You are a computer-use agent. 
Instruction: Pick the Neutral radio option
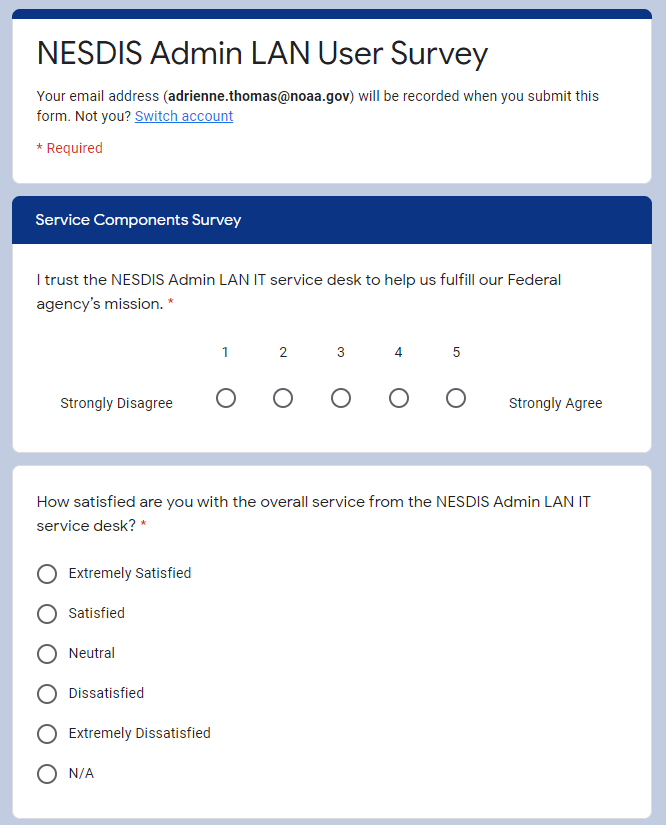[47, 654]
